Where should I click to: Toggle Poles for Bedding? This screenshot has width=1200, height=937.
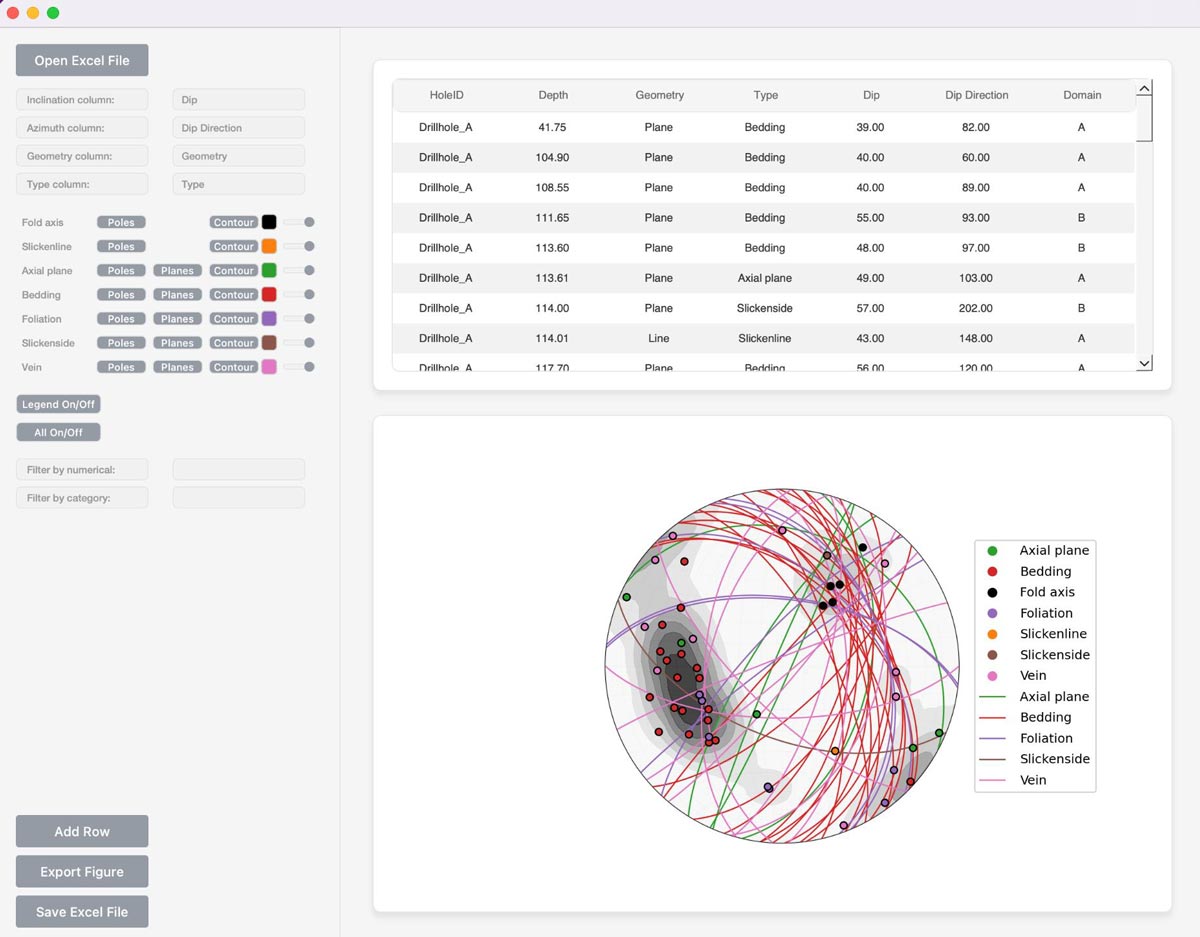click(x=121, y=295)
